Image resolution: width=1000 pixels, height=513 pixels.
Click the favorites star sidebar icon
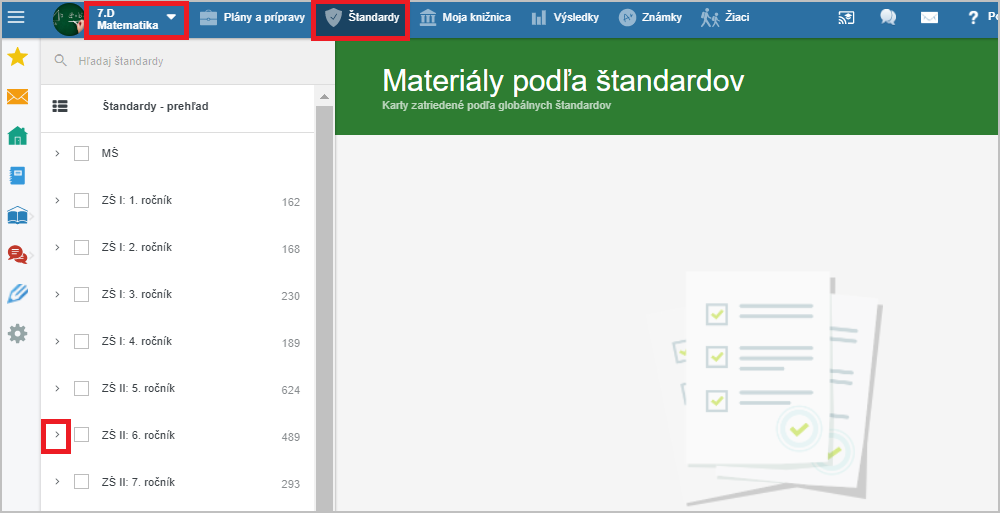[x=17, y=57]
